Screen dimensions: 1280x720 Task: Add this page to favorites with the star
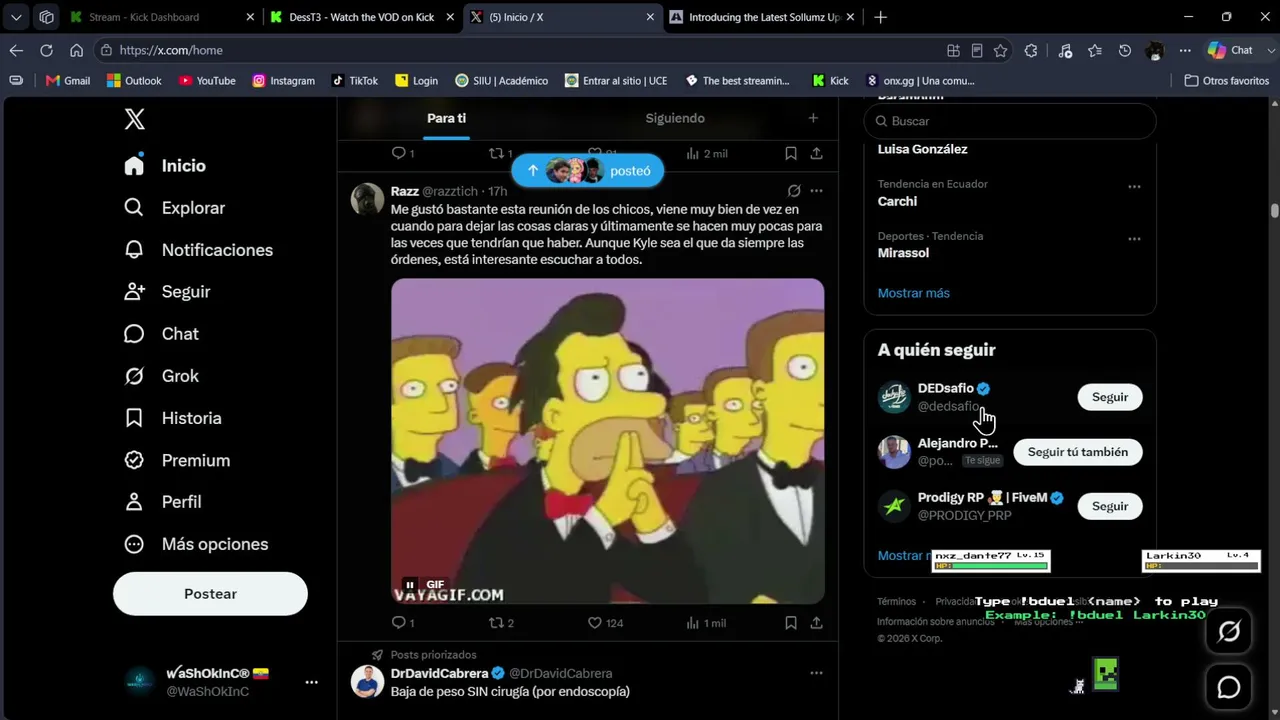[x=1001, y=50]
